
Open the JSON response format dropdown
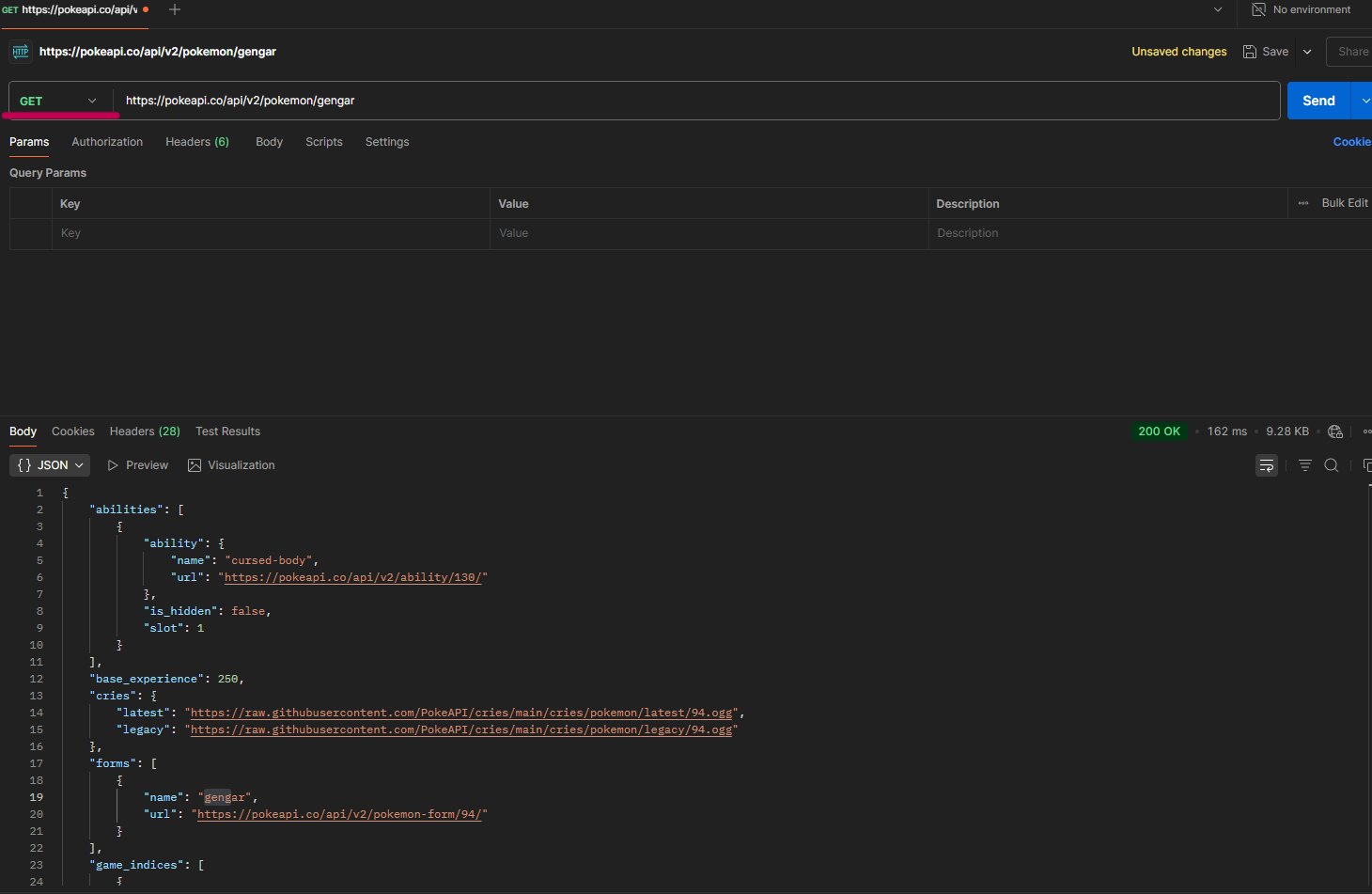[50, 465]
